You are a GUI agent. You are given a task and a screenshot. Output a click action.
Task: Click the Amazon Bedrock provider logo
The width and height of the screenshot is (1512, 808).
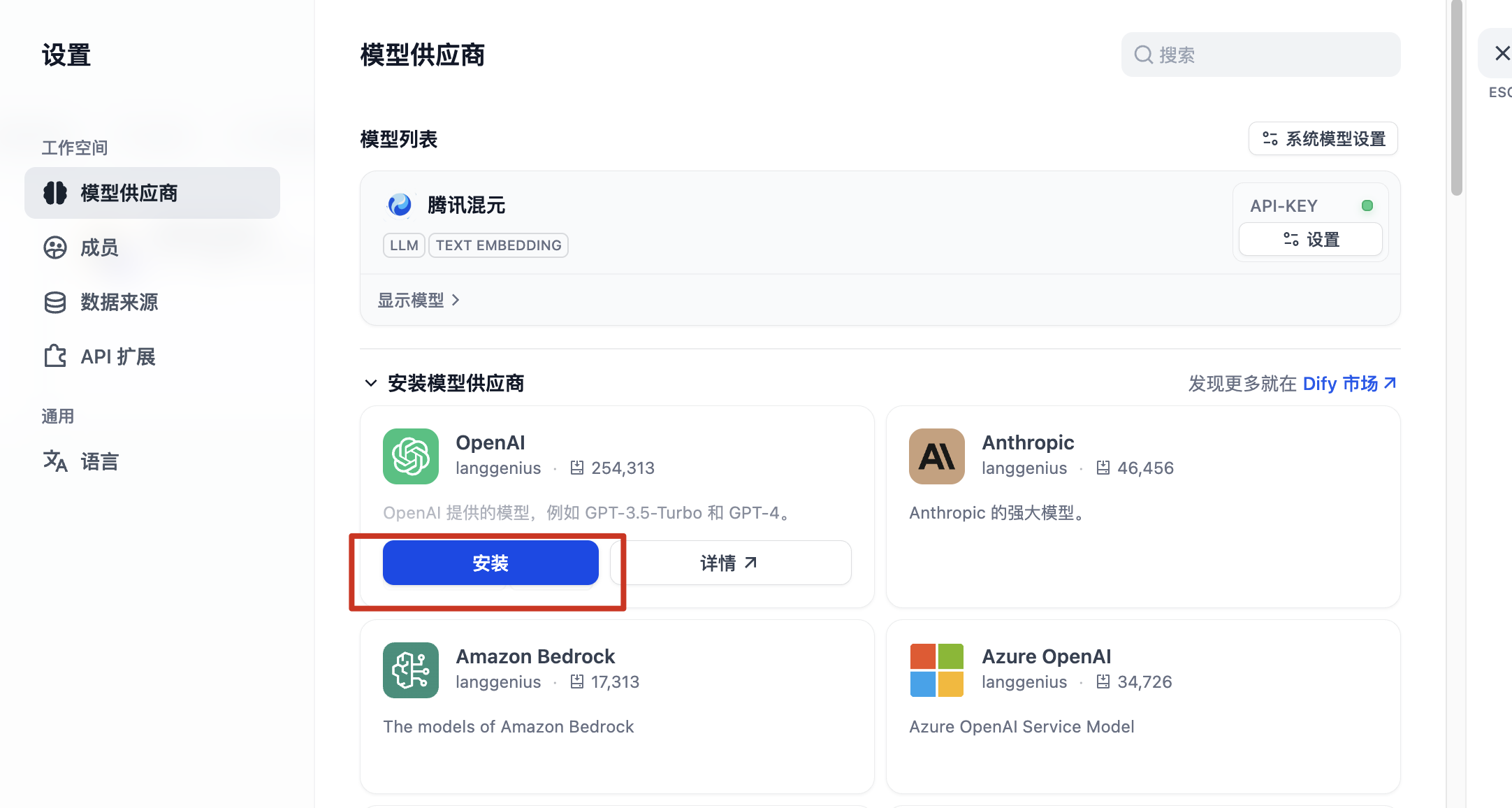410,670
